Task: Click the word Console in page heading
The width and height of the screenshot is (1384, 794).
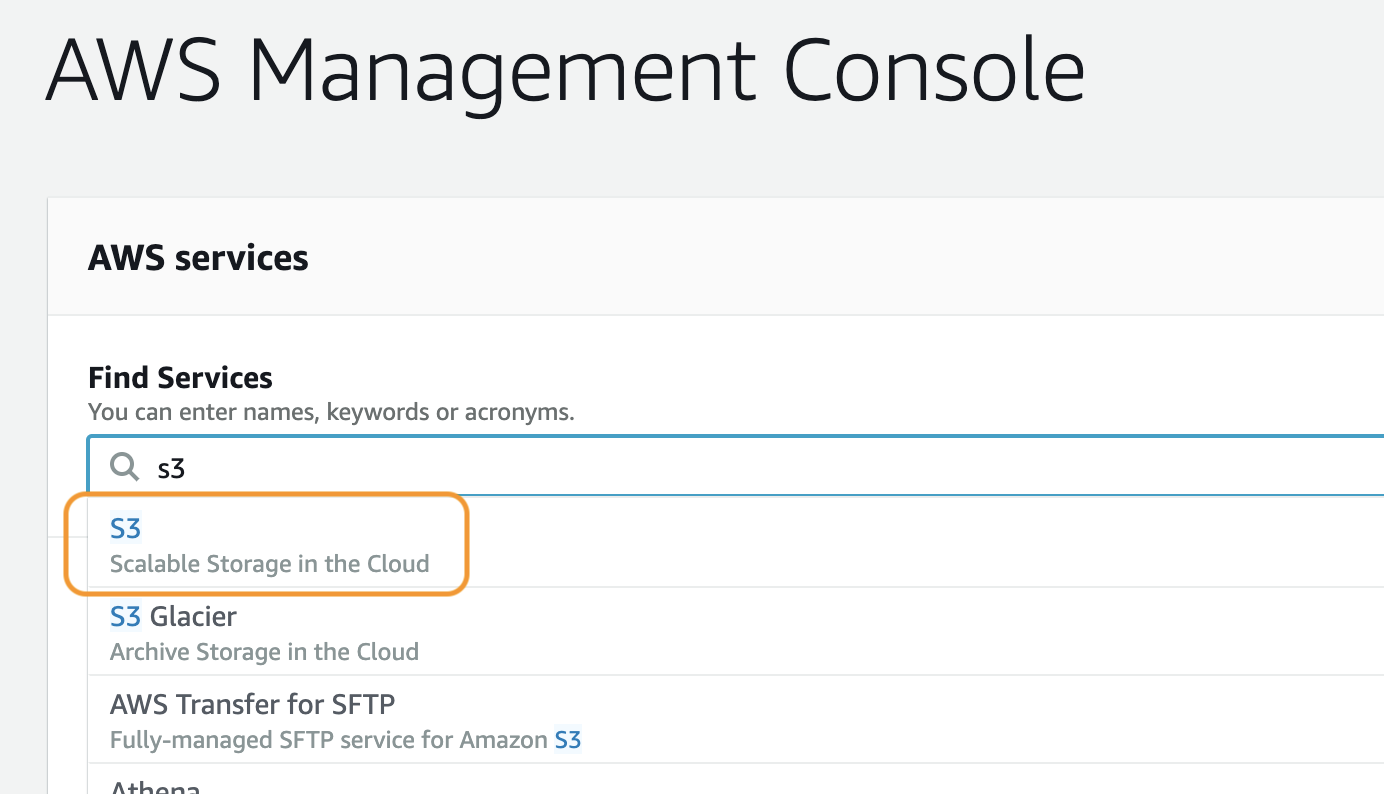Action: [935, 72]
